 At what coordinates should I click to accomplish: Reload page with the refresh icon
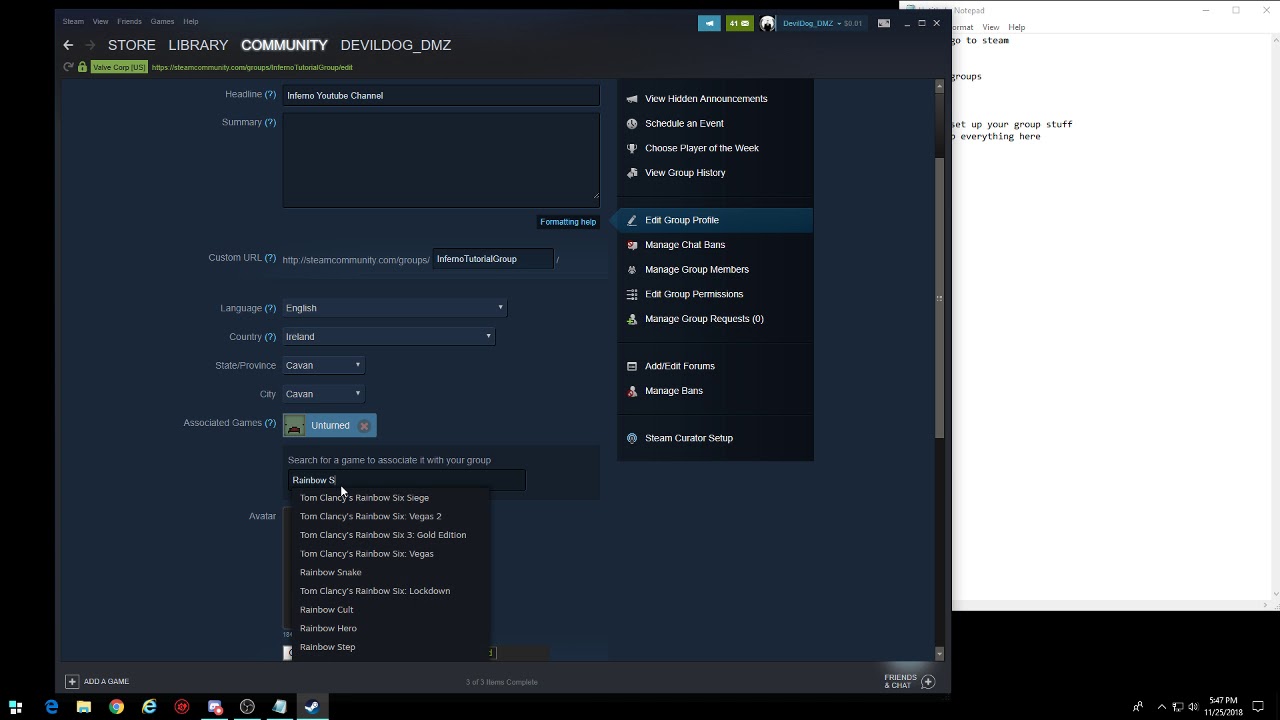pyautogui.click(x=68, y=67)
